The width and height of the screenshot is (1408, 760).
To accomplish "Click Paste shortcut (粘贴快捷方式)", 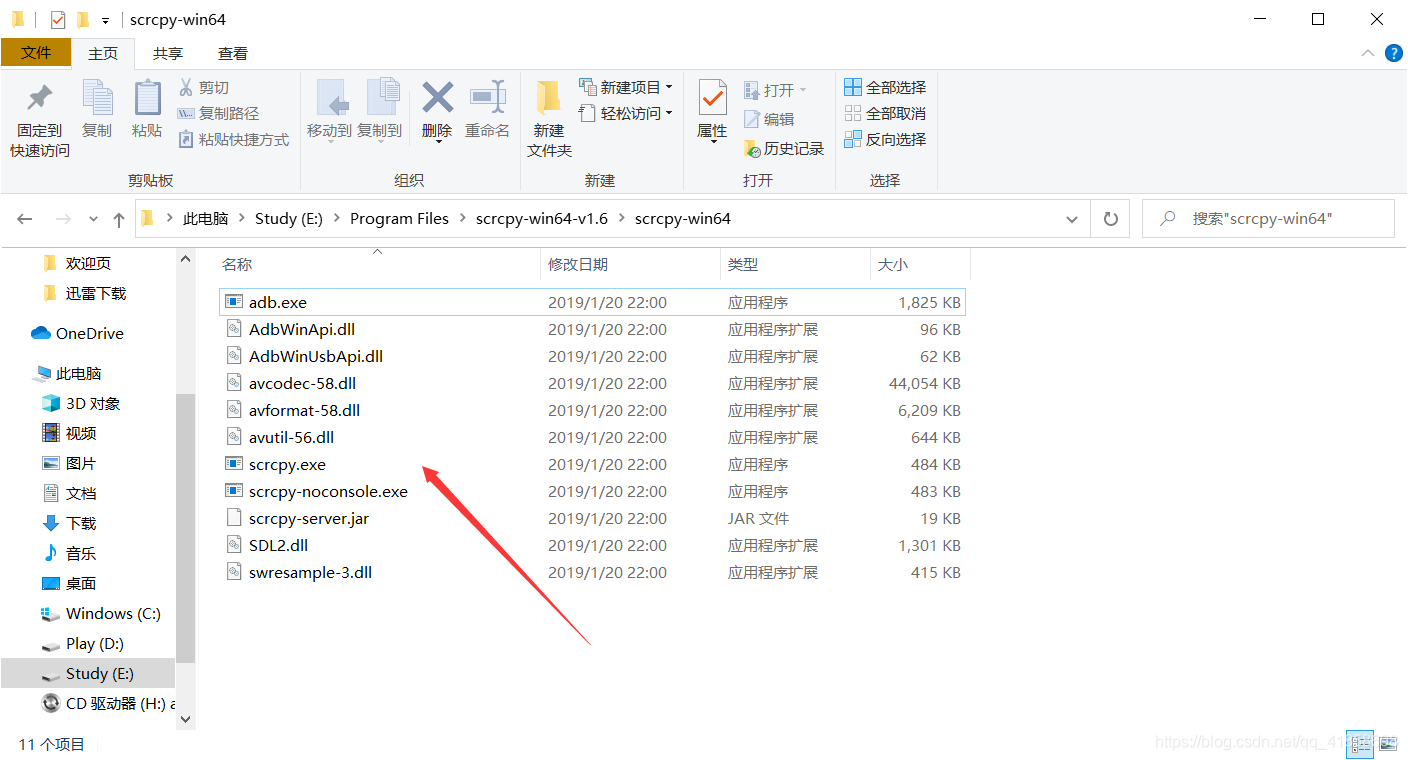I will 234,140.
